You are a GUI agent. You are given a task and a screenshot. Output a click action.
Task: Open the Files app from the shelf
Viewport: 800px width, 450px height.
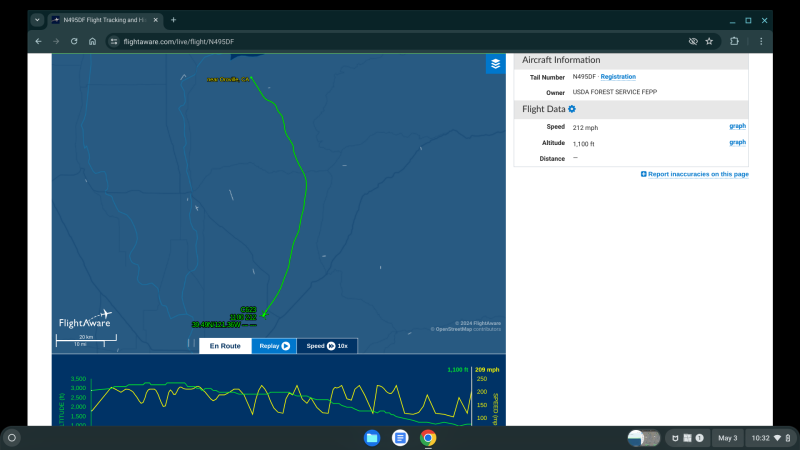372,438
